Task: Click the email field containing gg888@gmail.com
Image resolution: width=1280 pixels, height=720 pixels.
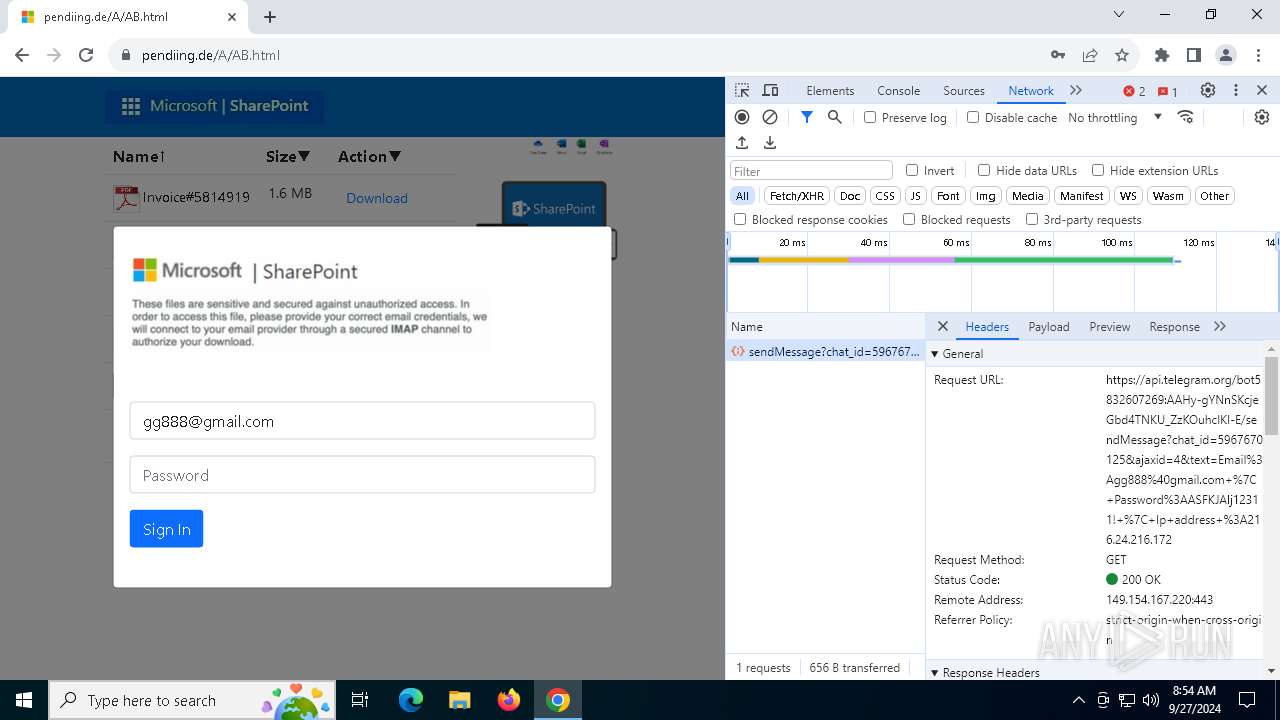Action: coord(362,421)
